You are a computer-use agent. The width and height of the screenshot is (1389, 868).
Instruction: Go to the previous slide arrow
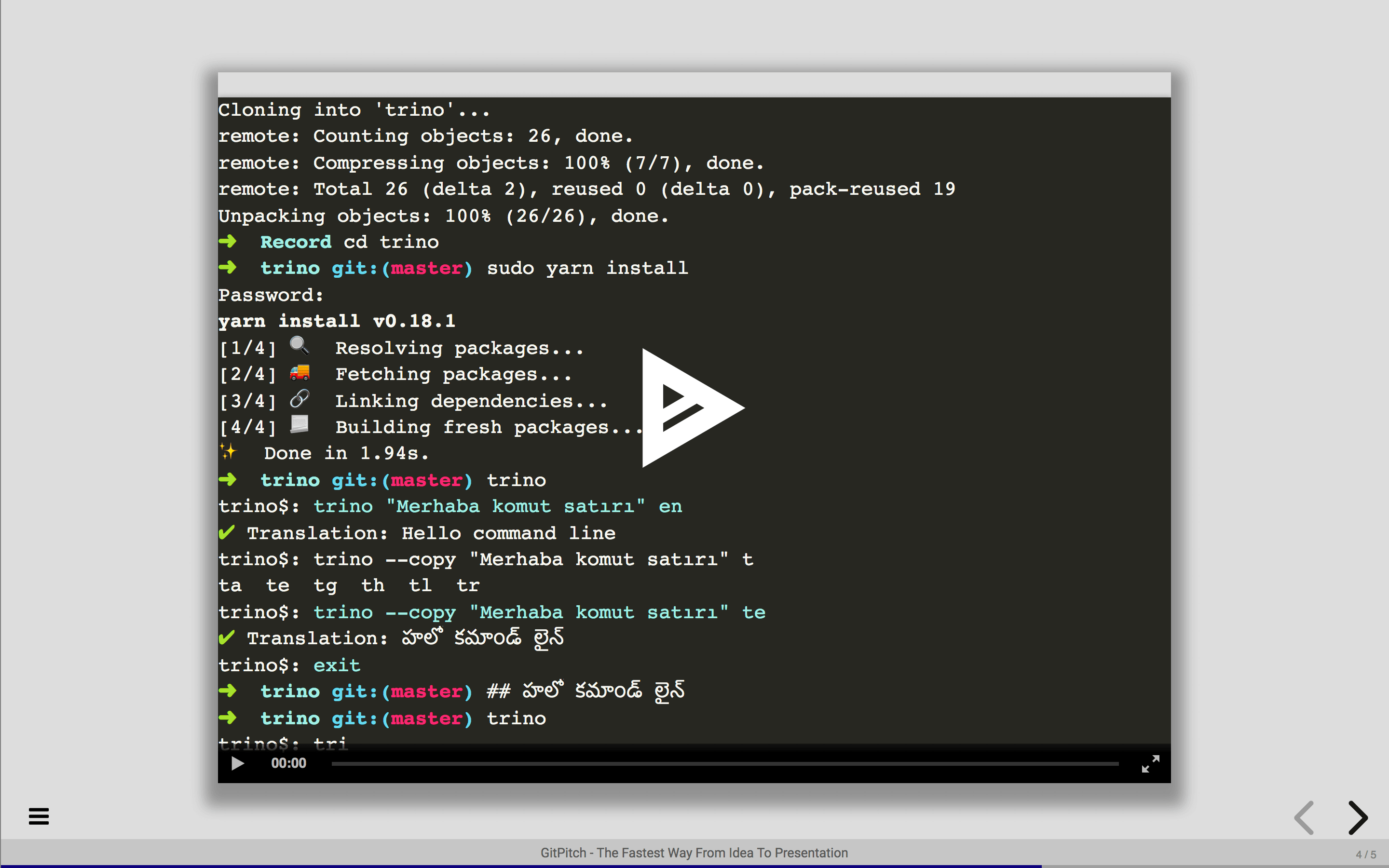(x=1304, y=817)
